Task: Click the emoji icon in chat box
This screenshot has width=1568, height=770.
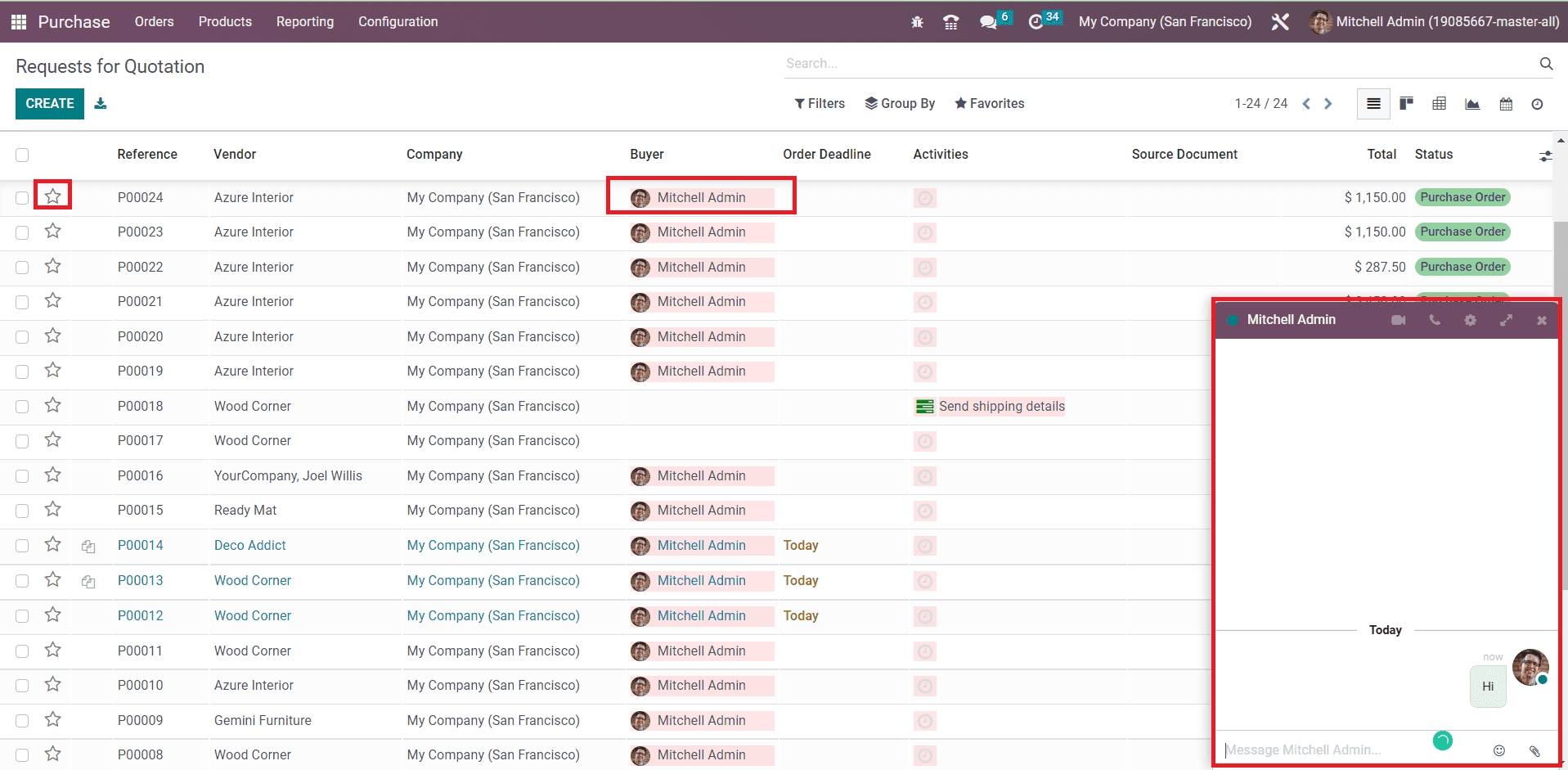Action: [1498, 750]
